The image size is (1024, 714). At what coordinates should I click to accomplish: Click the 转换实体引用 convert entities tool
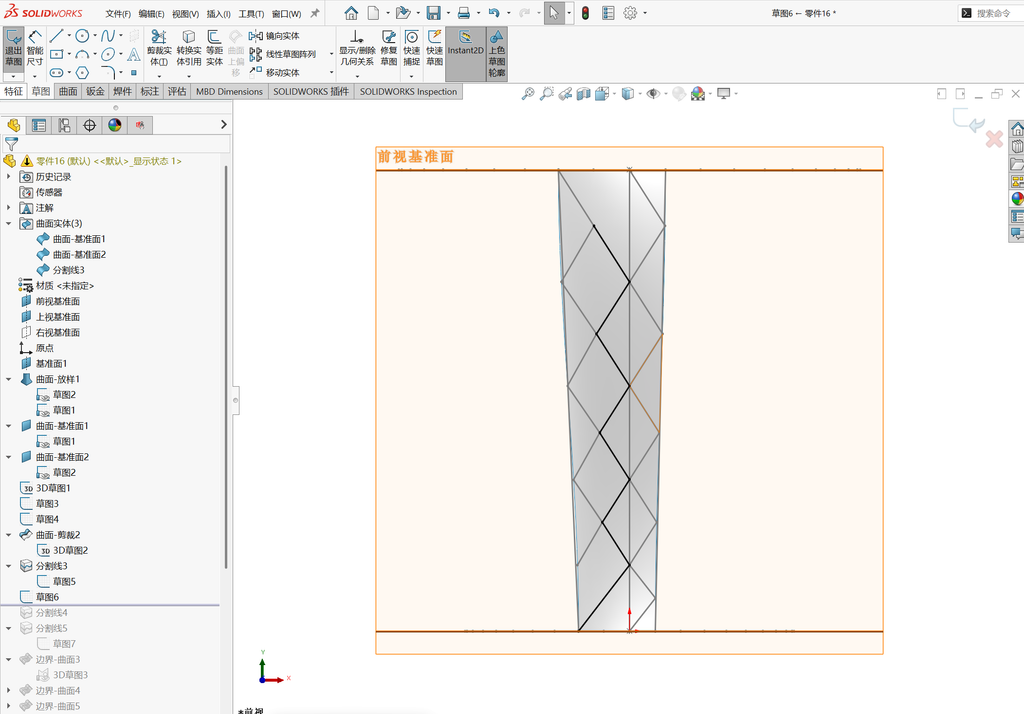(x=189, y=48)
